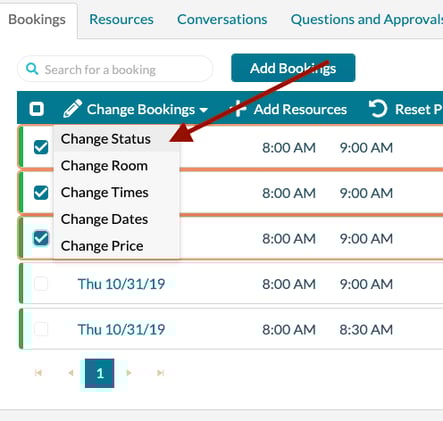Click the search magnifier icon
Viewport: 443px width, 421px height.
point(32,69)
